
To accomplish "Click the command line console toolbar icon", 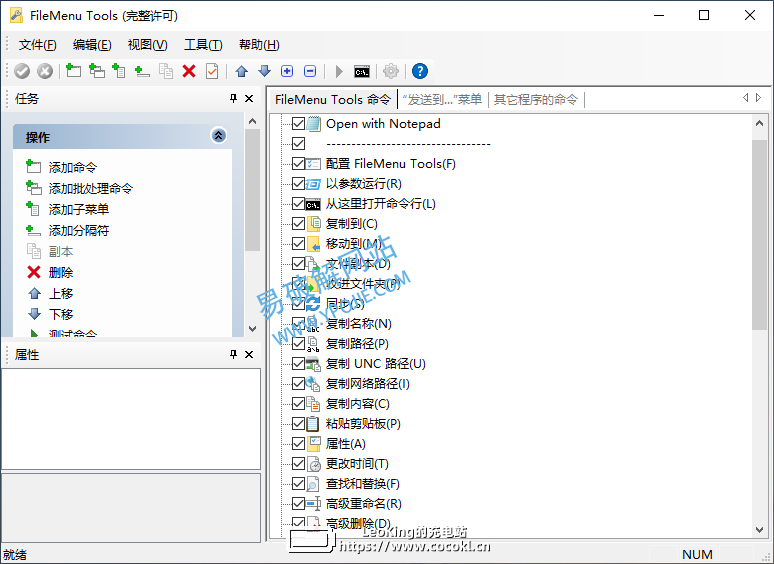I will point(362,72).
